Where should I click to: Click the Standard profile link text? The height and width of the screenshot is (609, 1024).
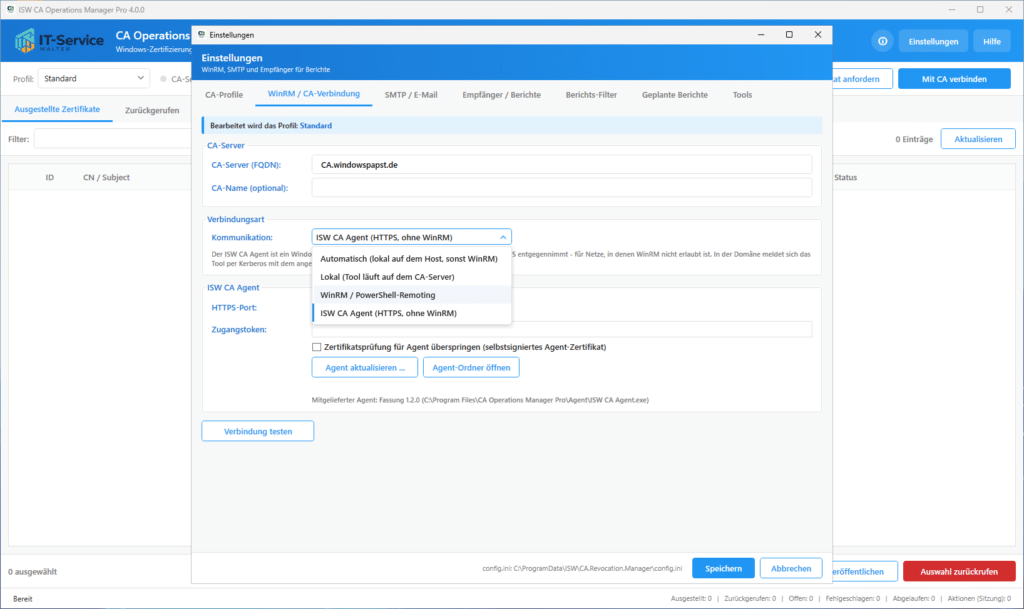(315, 125)
